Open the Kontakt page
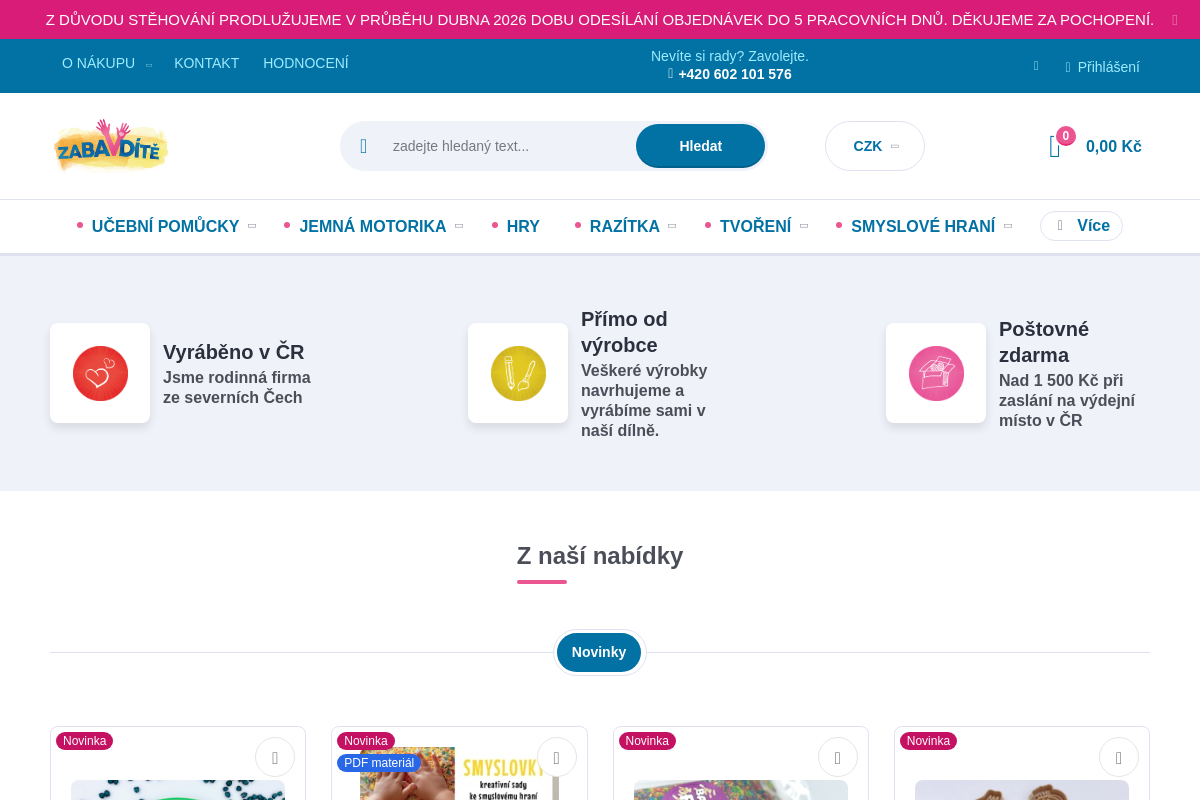The width and height of the screenshot is (1200, 800). tap(206, 63)
